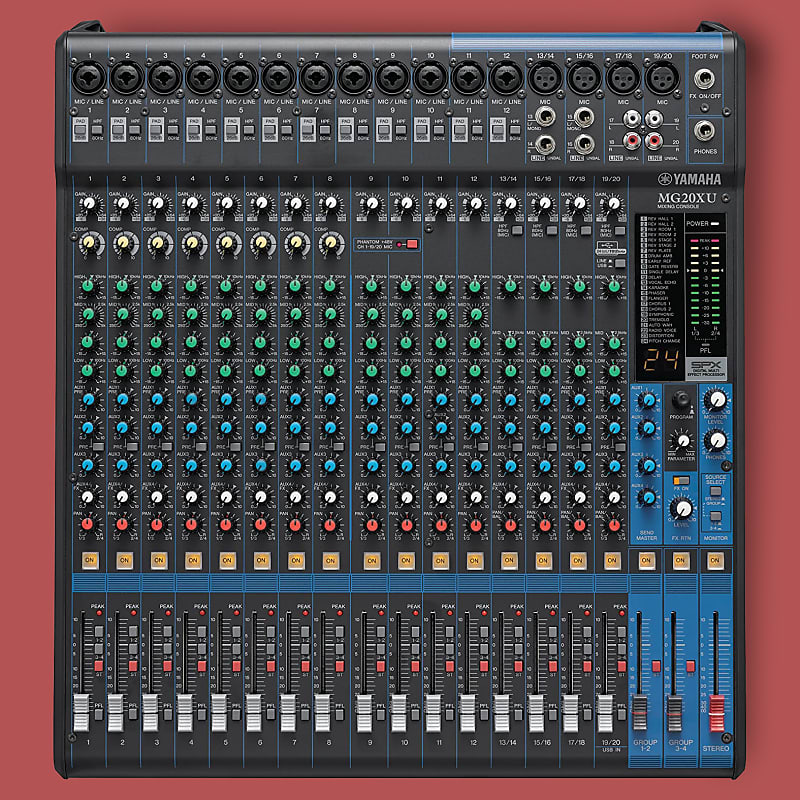
Task: Click the 13/14 XLR MIC input
Action: (545, 79)
